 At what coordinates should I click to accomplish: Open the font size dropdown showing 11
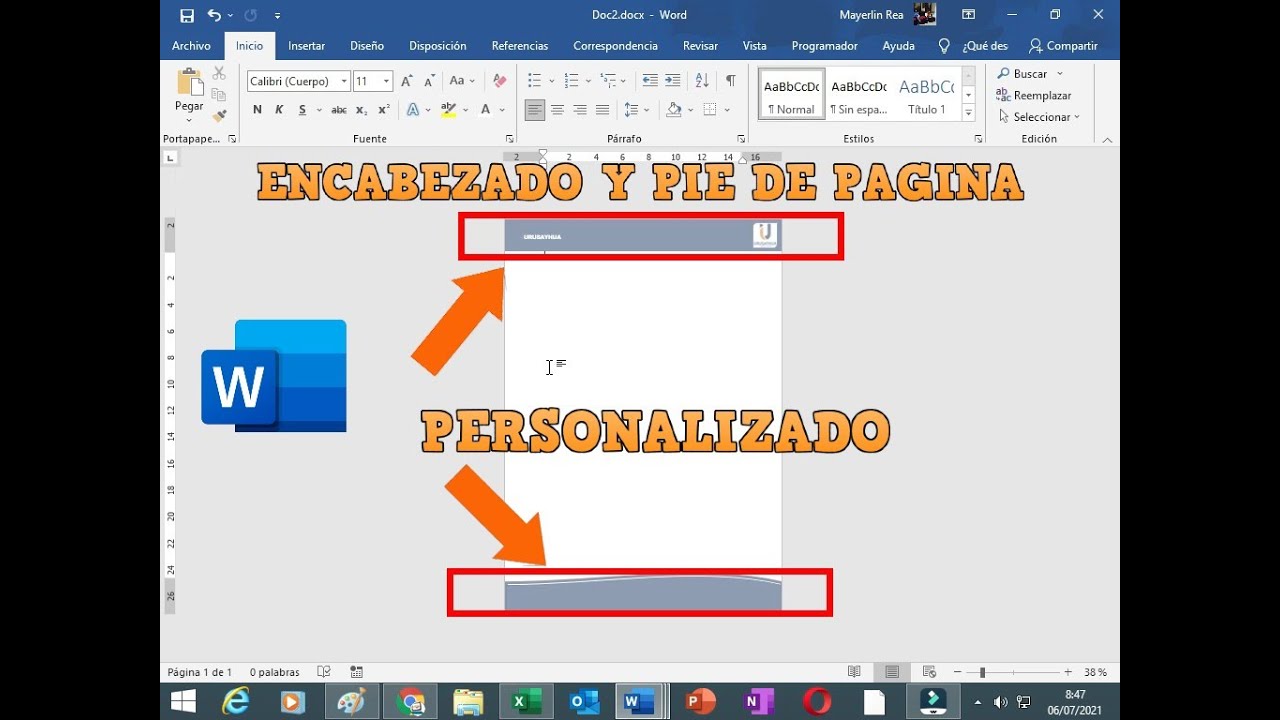386,81
